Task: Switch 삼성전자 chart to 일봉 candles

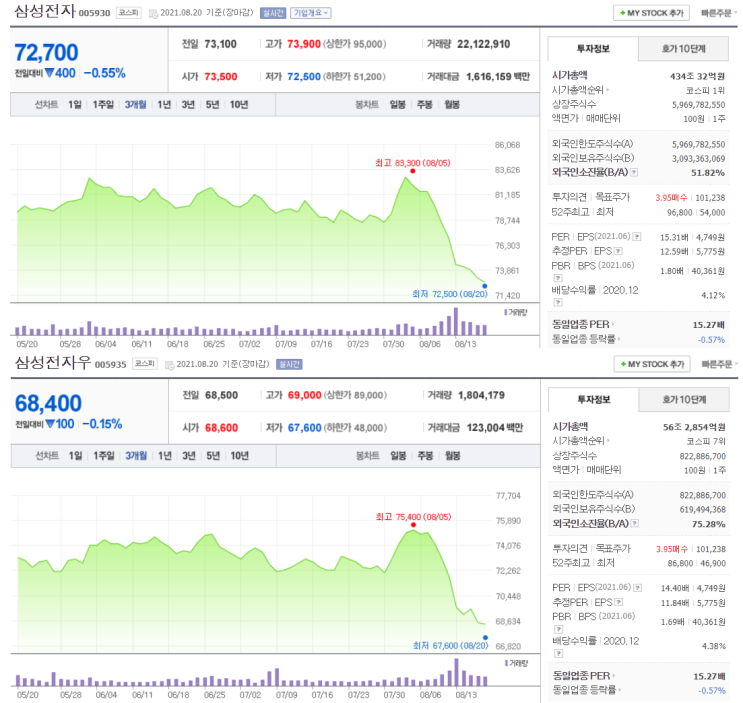Action: [x=398, y=105]
